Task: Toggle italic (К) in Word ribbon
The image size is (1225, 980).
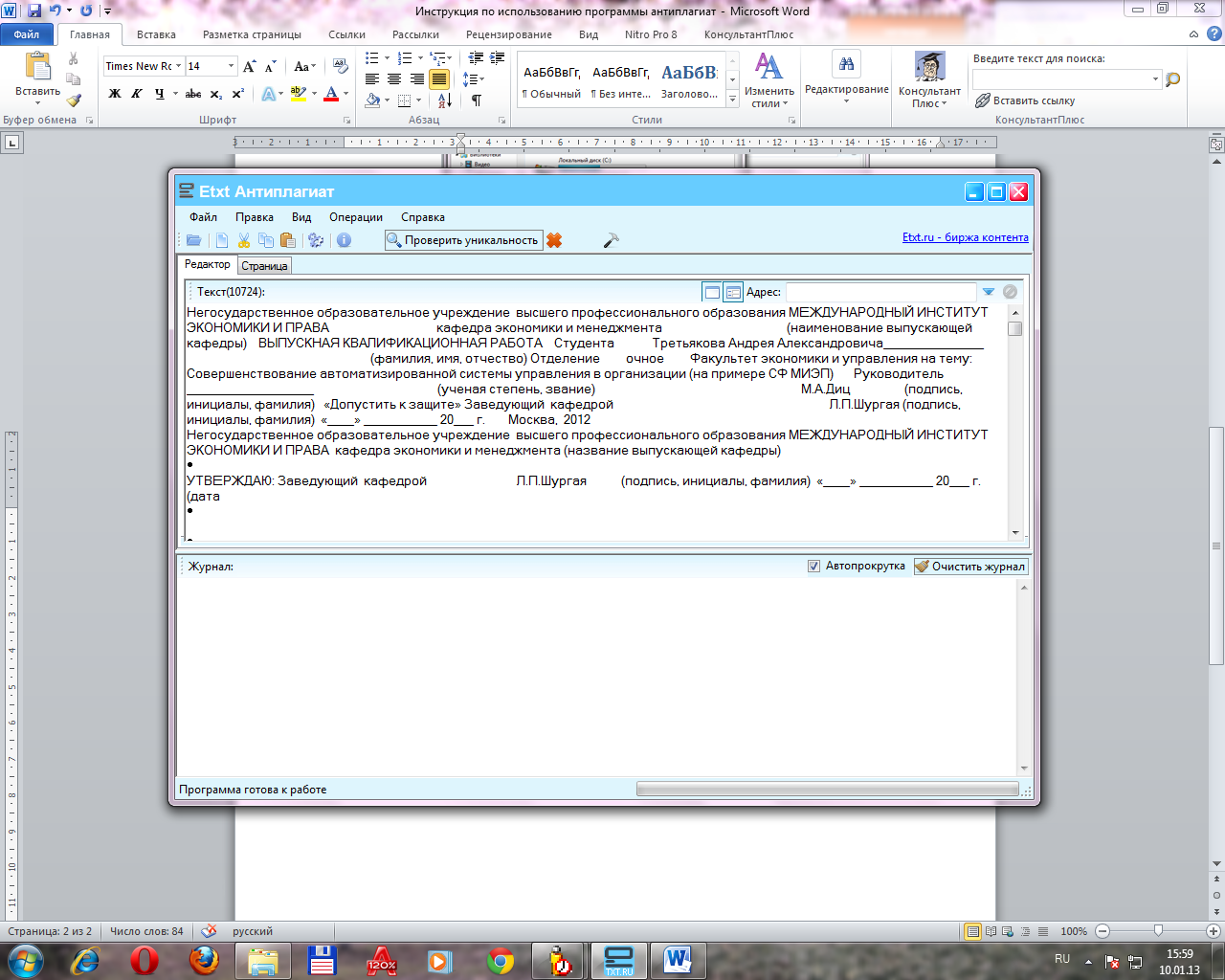Action: click(137, 94)
